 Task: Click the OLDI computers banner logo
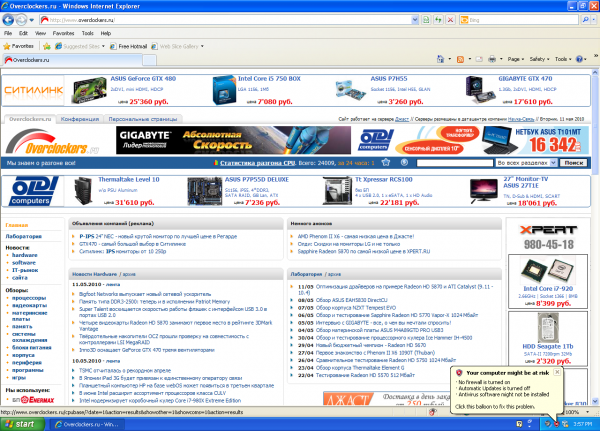pyautogui.click(x=376, y=140)
